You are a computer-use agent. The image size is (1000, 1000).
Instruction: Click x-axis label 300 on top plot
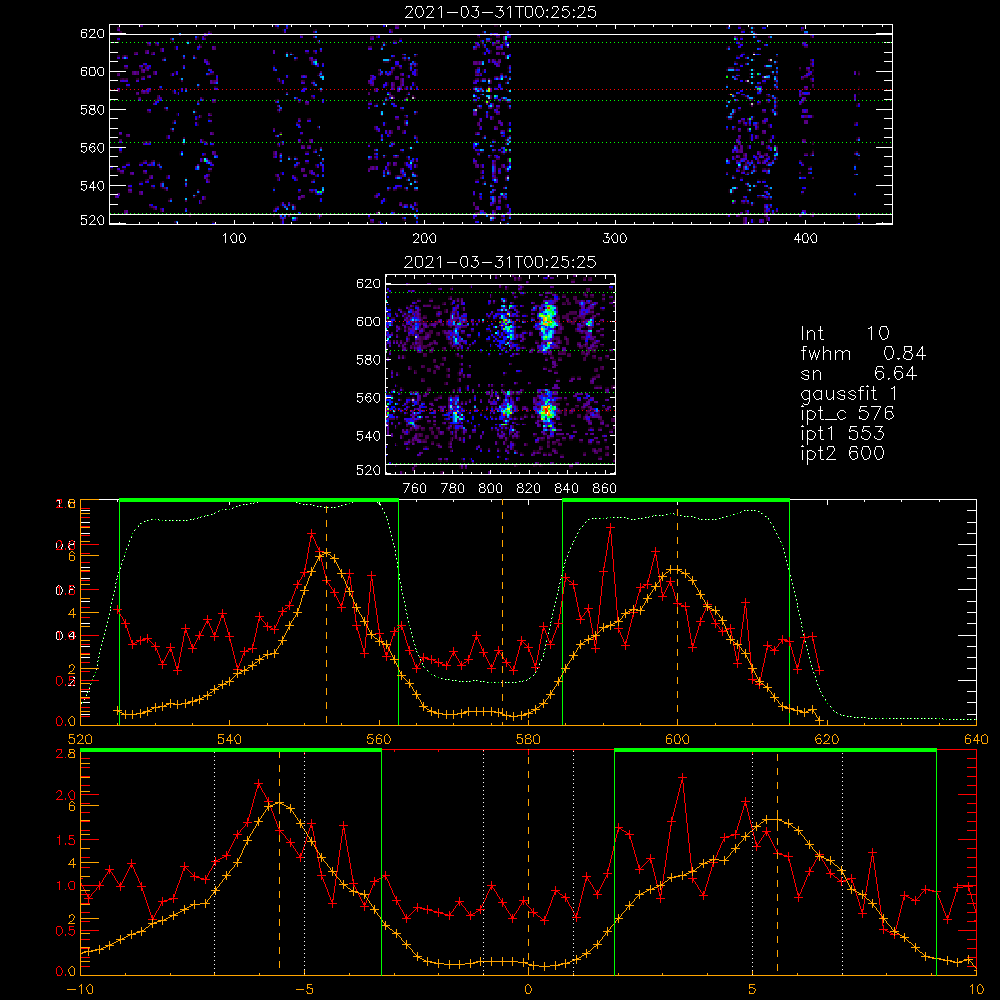point(615,239)
